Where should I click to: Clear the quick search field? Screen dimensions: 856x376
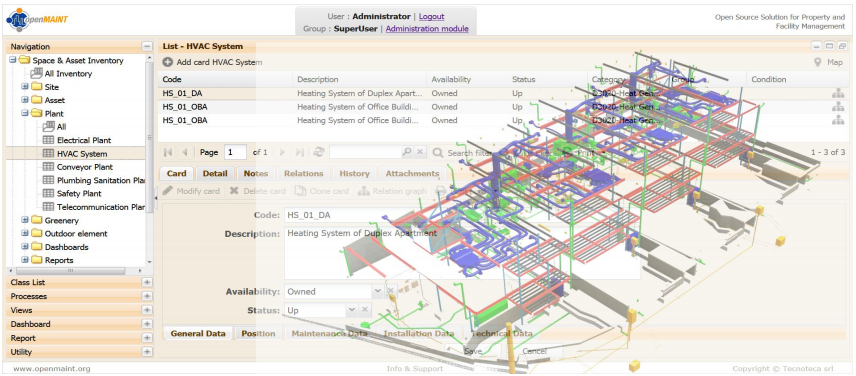(419, 152)
